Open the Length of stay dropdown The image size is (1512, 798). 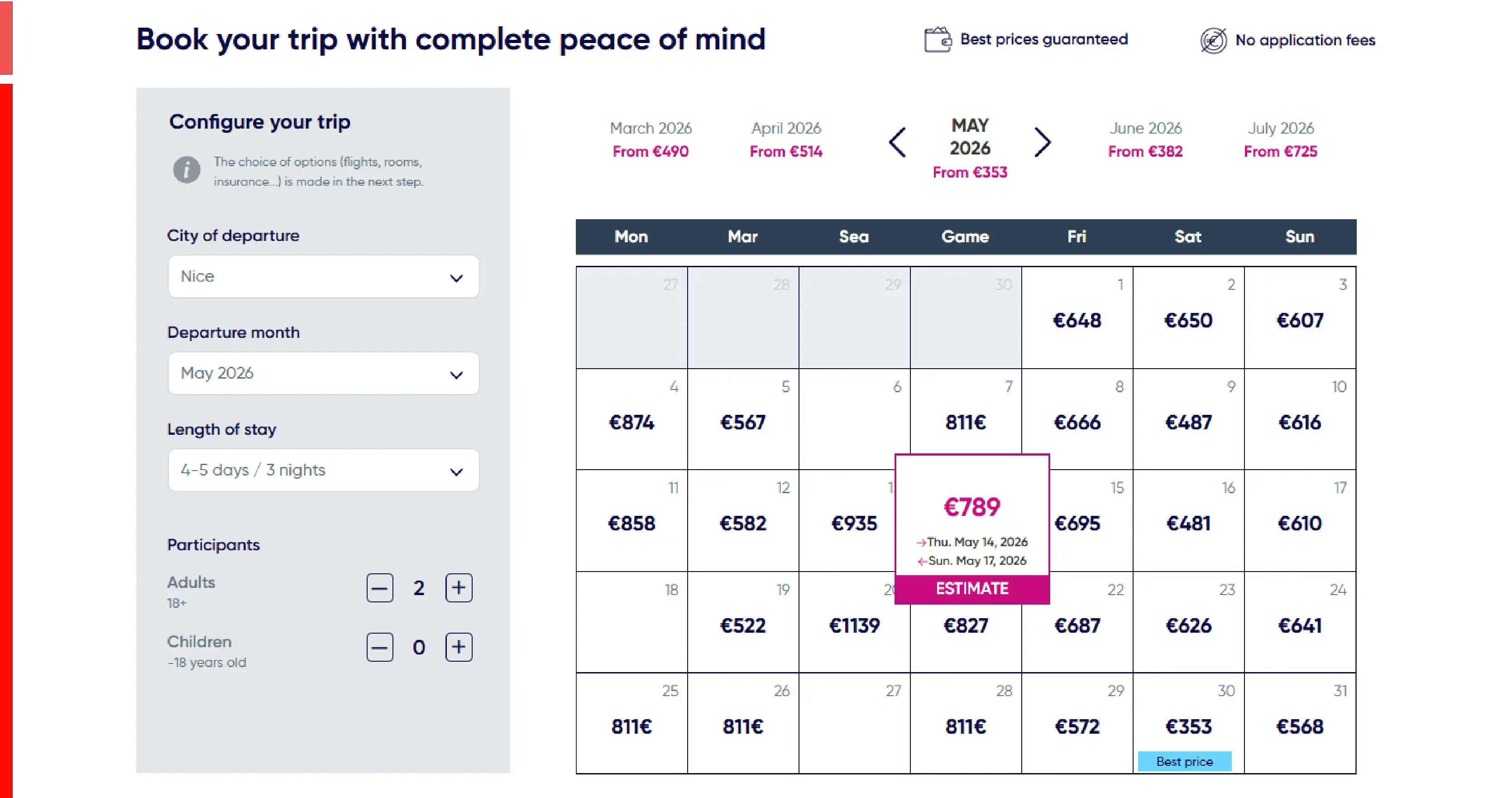[x=323, y=471]
